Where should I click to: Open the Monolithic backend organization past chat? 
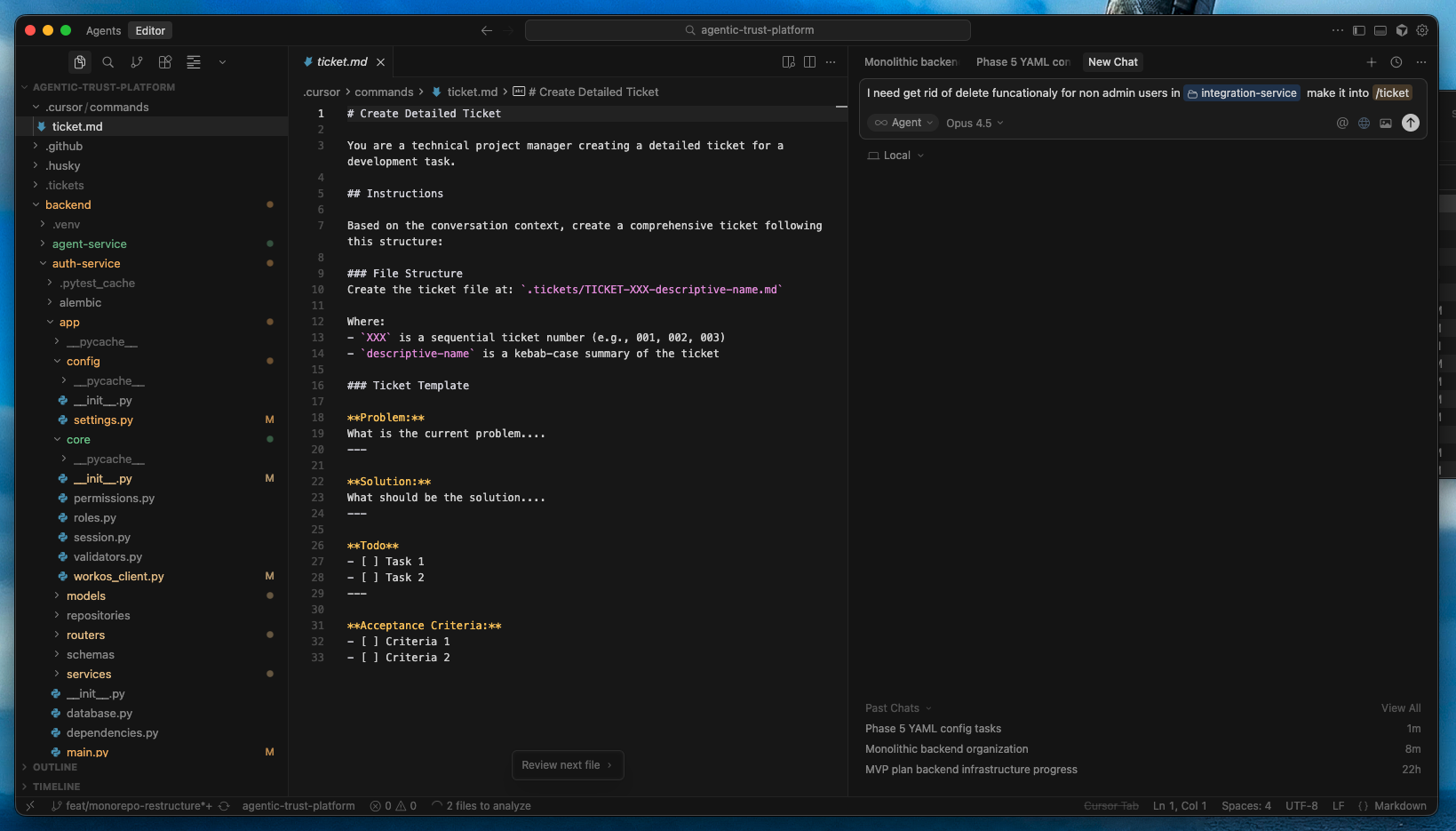click(x=946, y=748)
